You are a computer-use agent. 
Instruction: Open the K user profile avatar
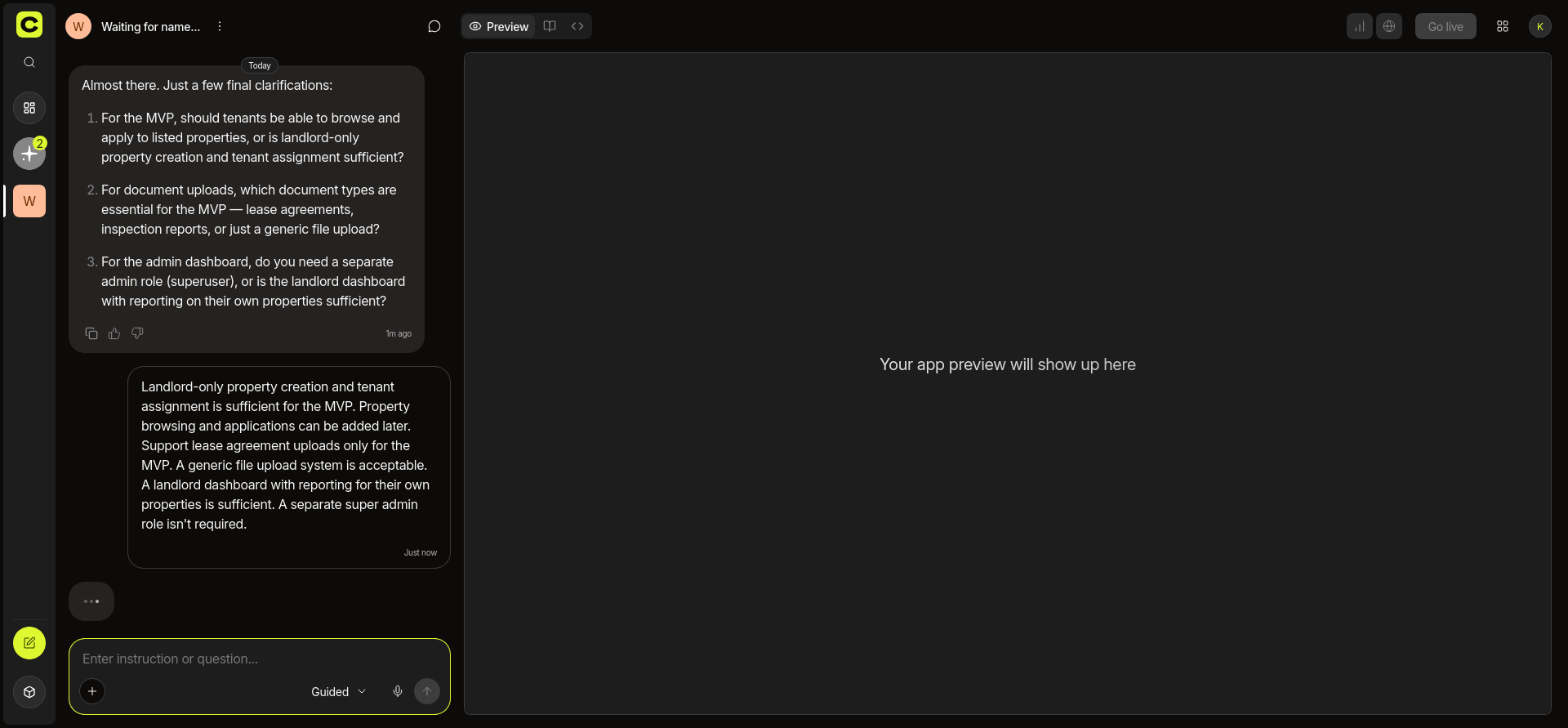1540,26
